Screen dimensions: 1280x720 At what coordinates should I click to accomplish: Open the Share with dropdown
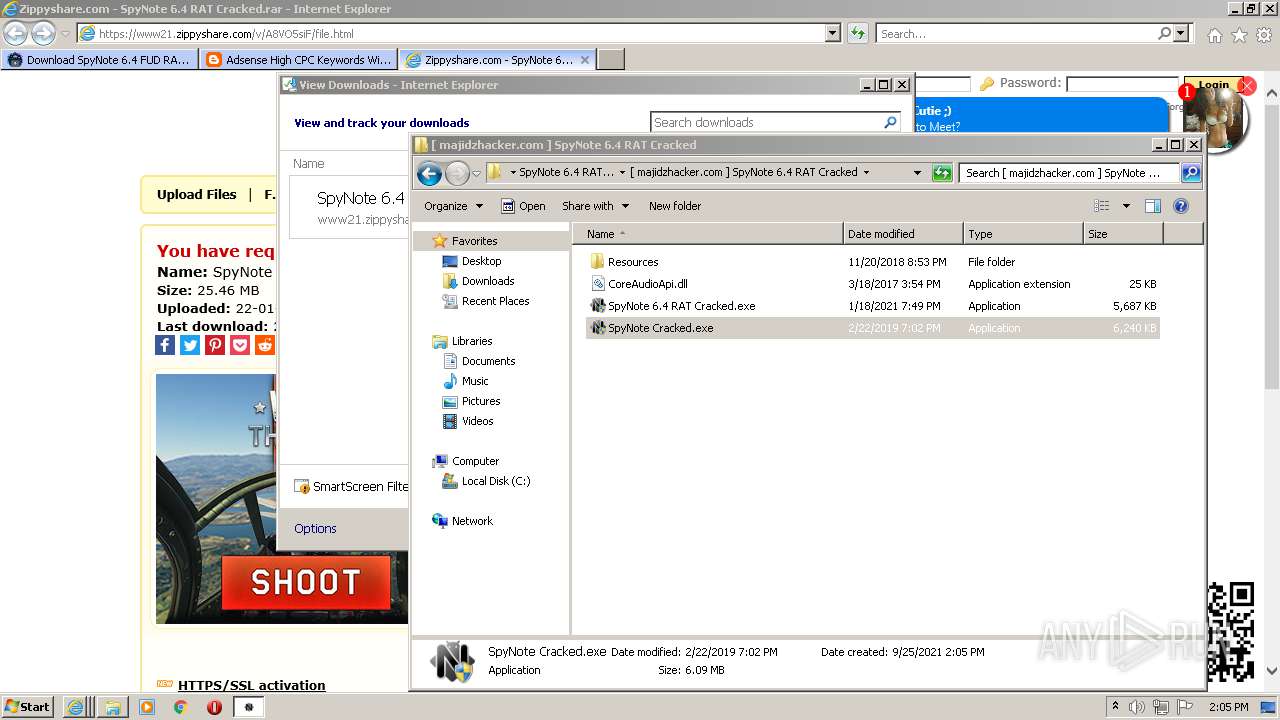[x=595, y=206]
